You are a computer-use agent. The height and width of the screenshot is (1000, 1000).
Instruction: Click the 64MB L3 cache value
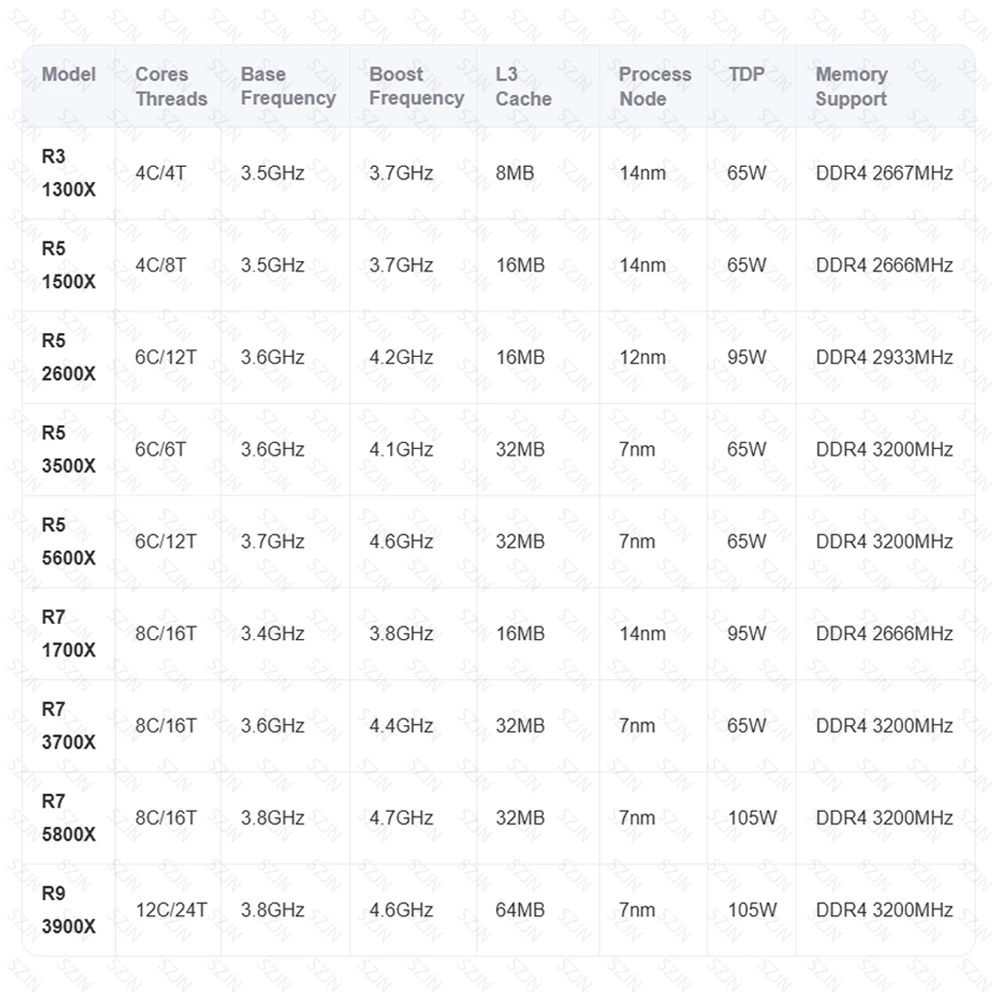point(520,910)
